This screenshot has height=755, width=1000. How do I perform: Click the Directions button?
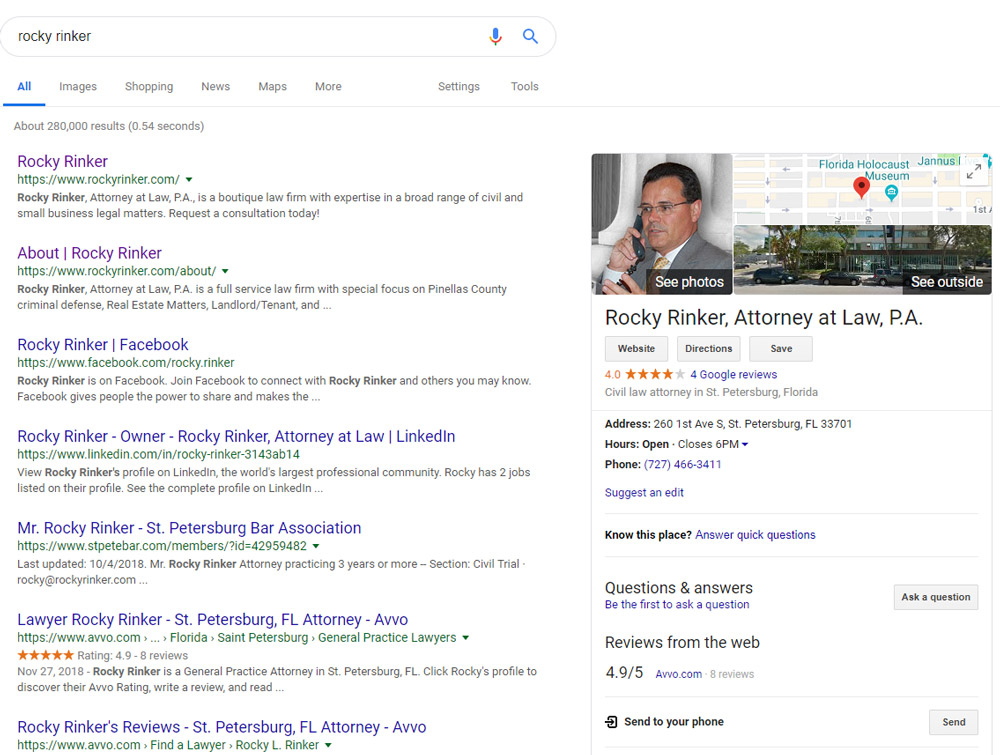click(709, 349)
